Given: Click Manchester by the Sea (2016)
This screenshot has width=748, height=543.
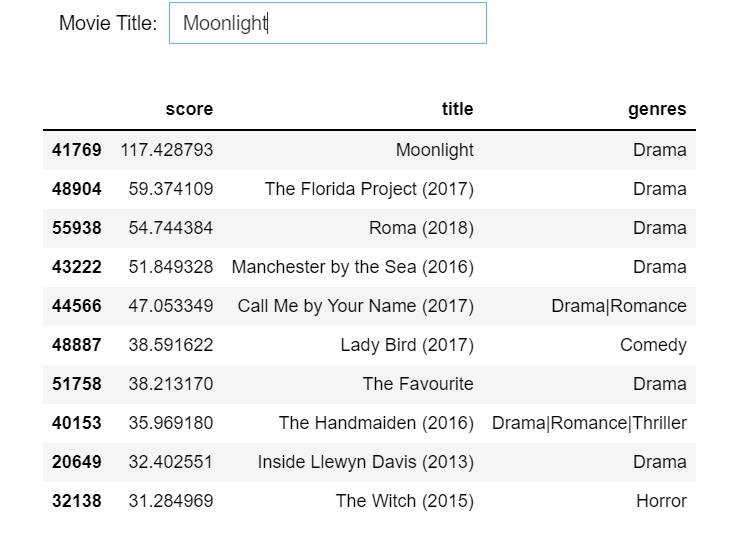Looking at the screenshot, I should pos(352,267).
